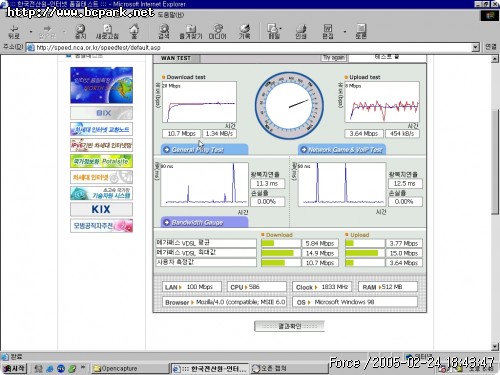Image resolution: width=500 pixels, height=375 pixels.
Task: Open the BIX banner link
Action: point(101,113)
